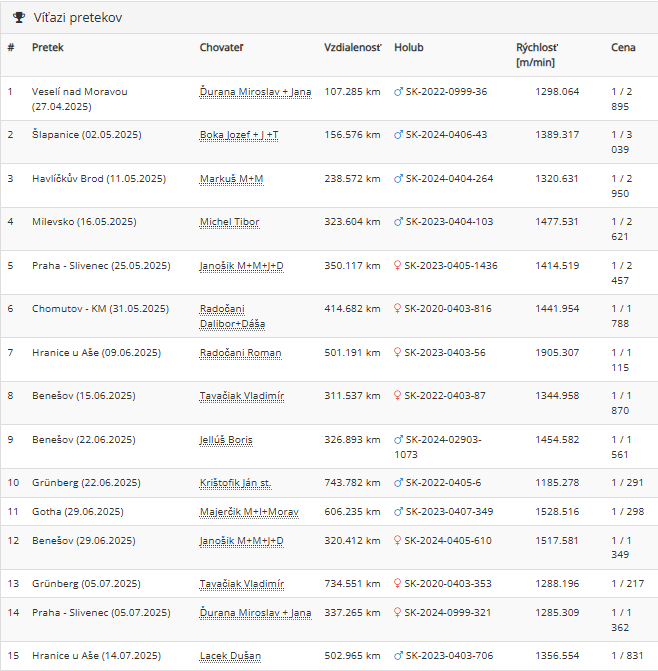Click male symbol next to SK-2022-0999-36
The height and width of the screenshot is (671, 658).
coord(398,92)
